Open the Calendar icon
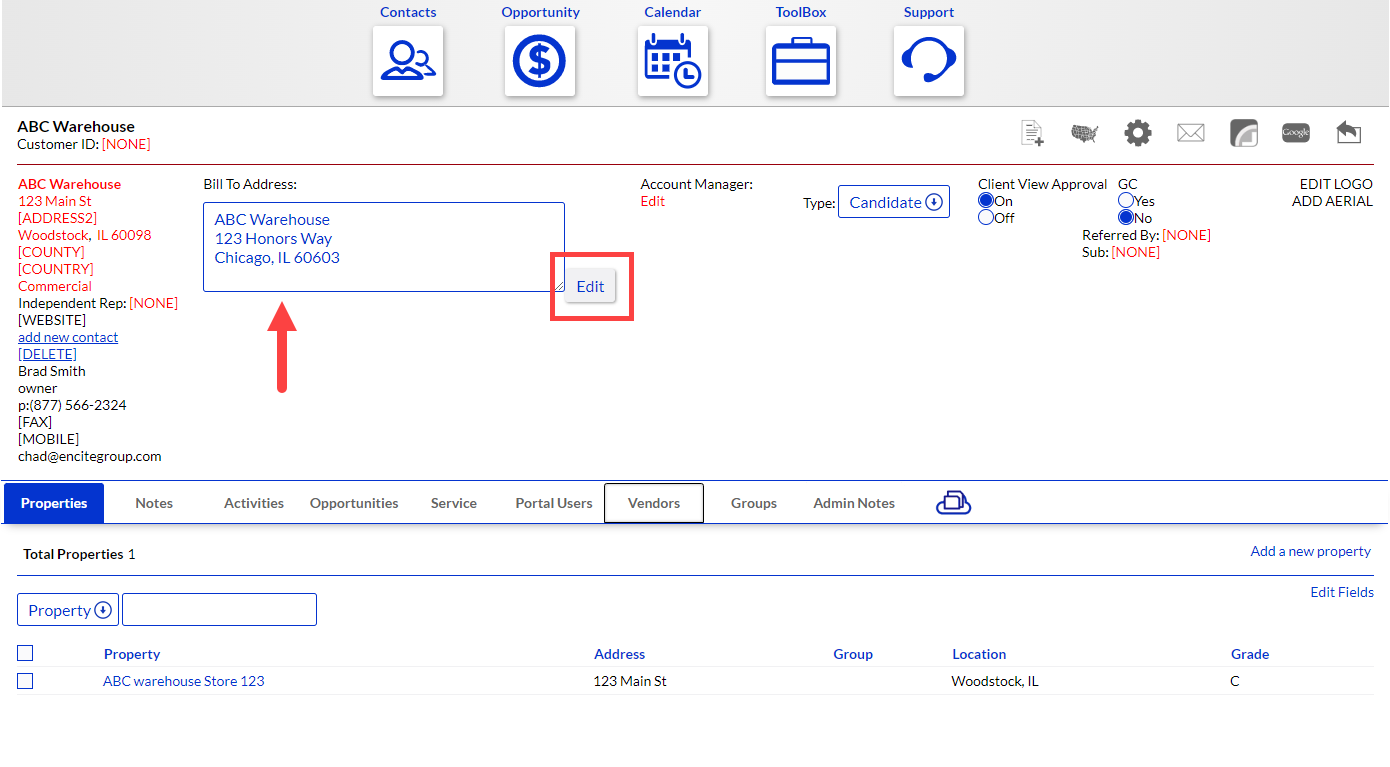Image resolution: width=1390 pixels, height=767 pixels. click(x=672, y=61)
